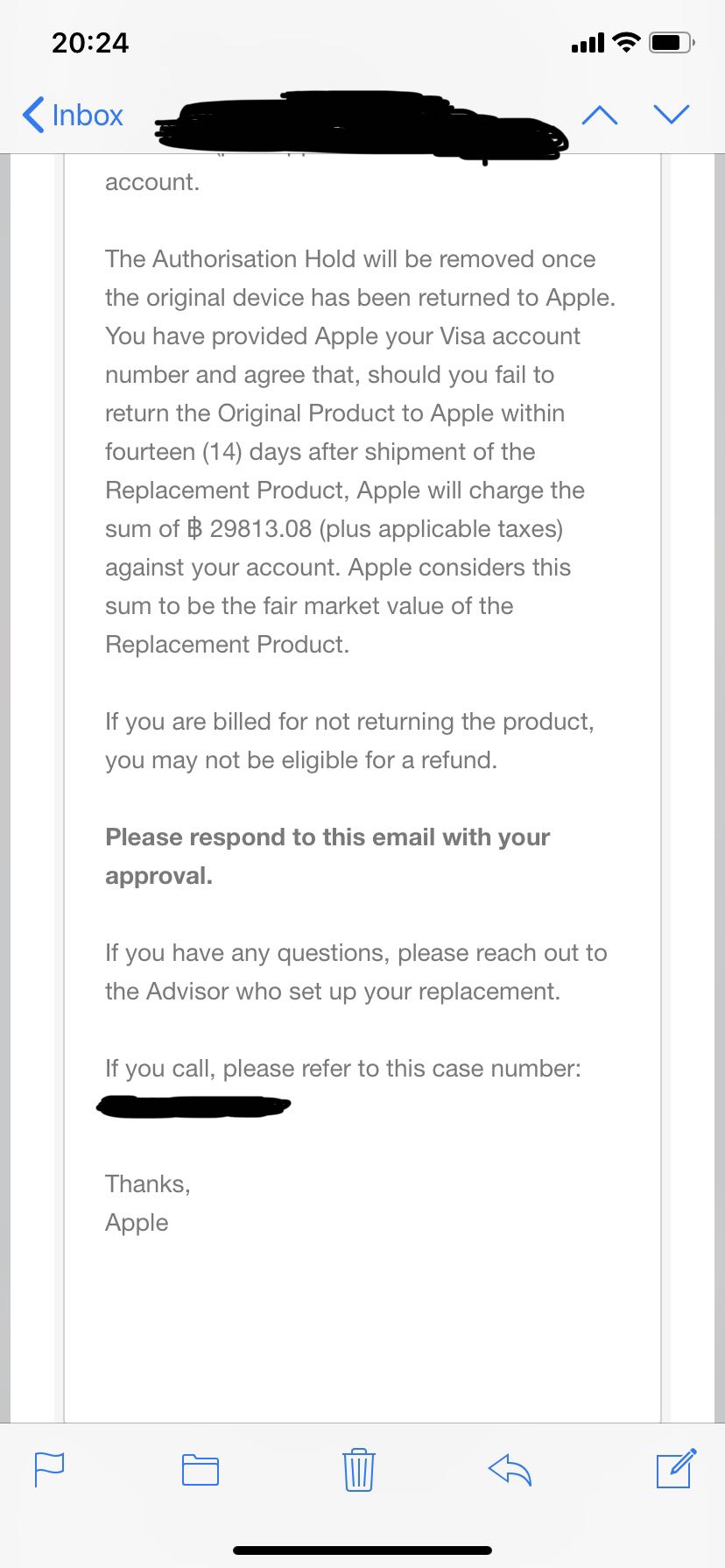This screenshot has height=1568, width=725.
Task: Go to previous message with up arrow
Action: 600,115
